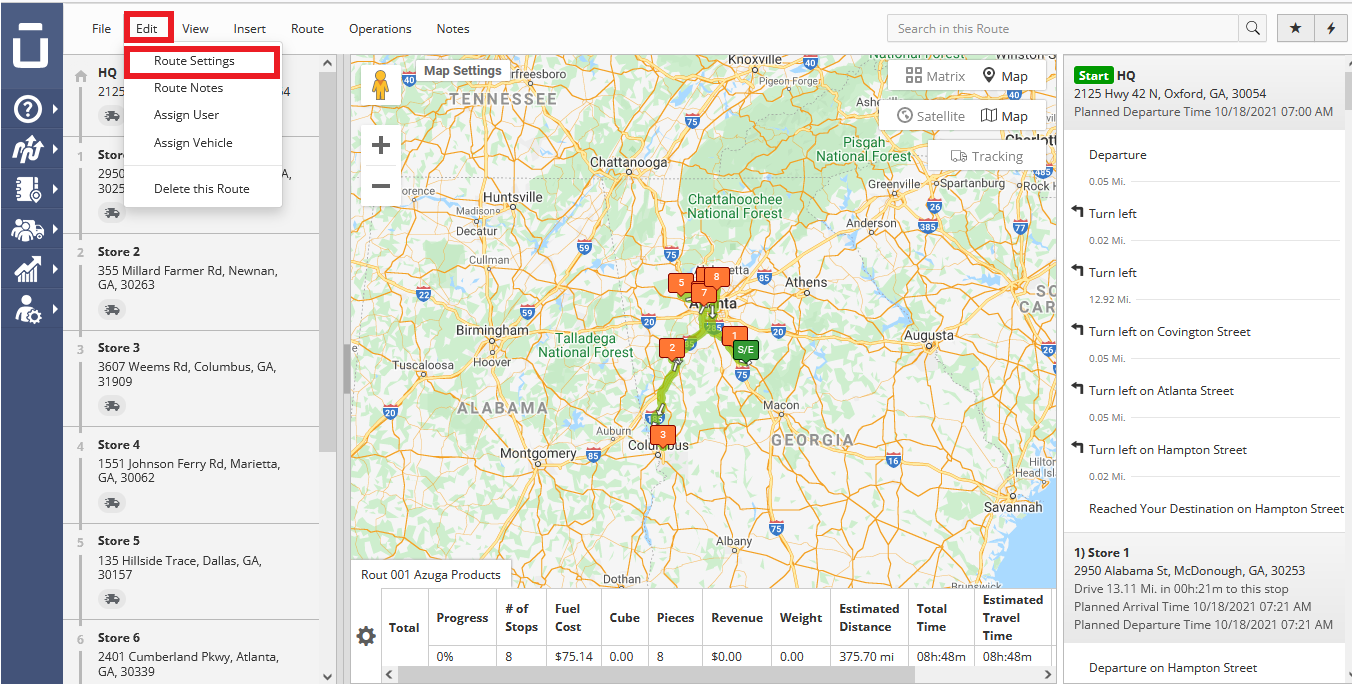
Task: Open the Route menu
Action: 307,29
